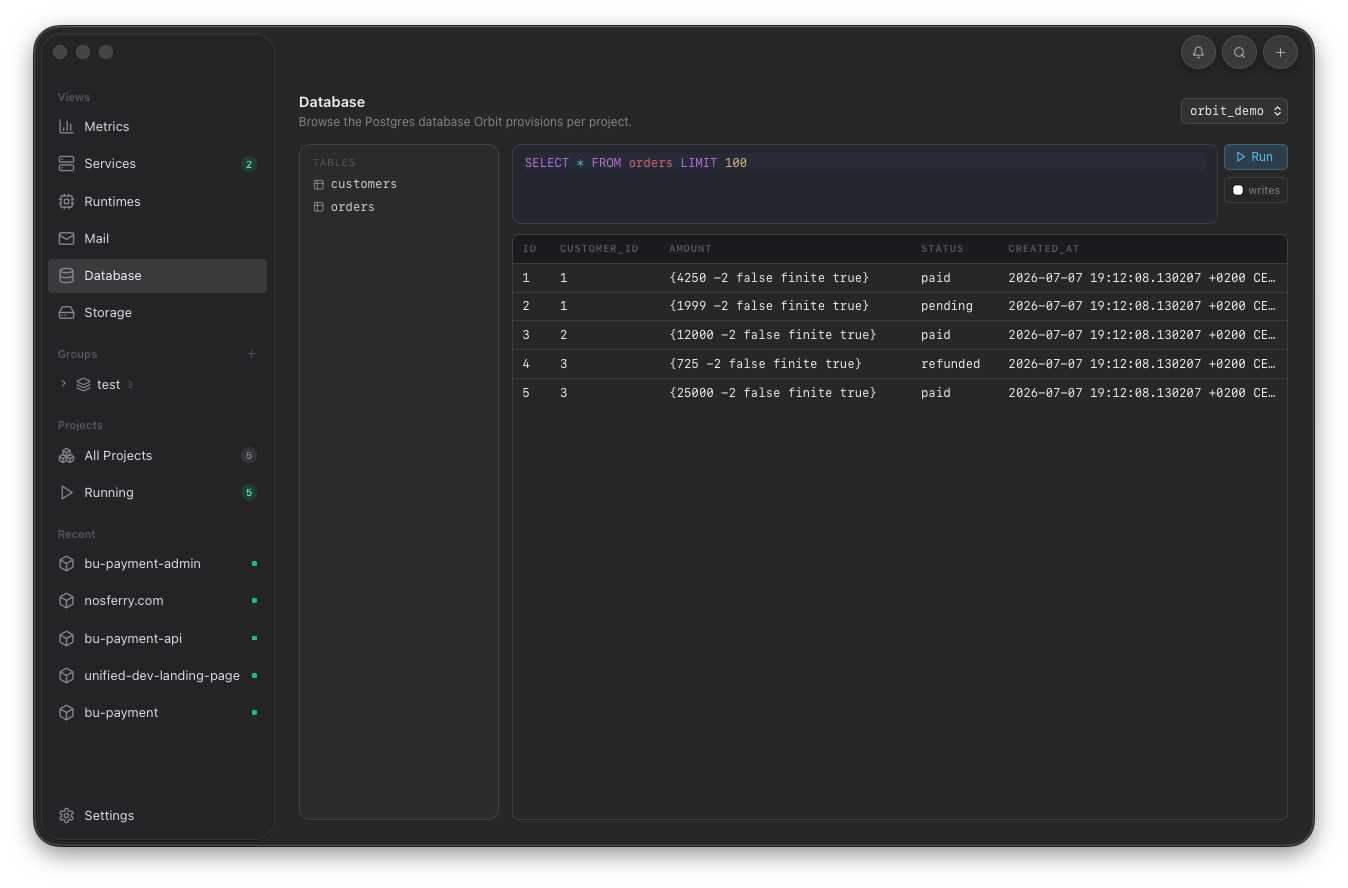Click the Runtimes chip icon

click(66, 201)
